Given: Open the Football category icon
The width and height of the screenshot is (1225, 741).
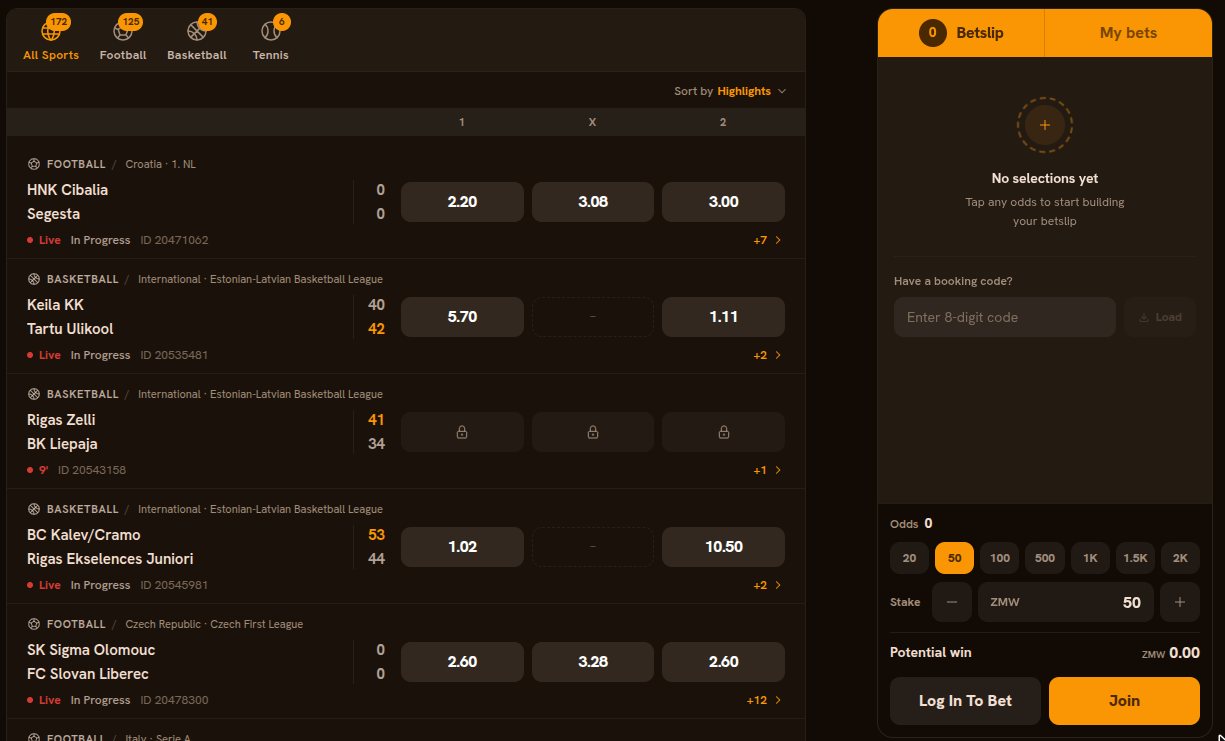Looking at the screenshot, I should [123, 31].
